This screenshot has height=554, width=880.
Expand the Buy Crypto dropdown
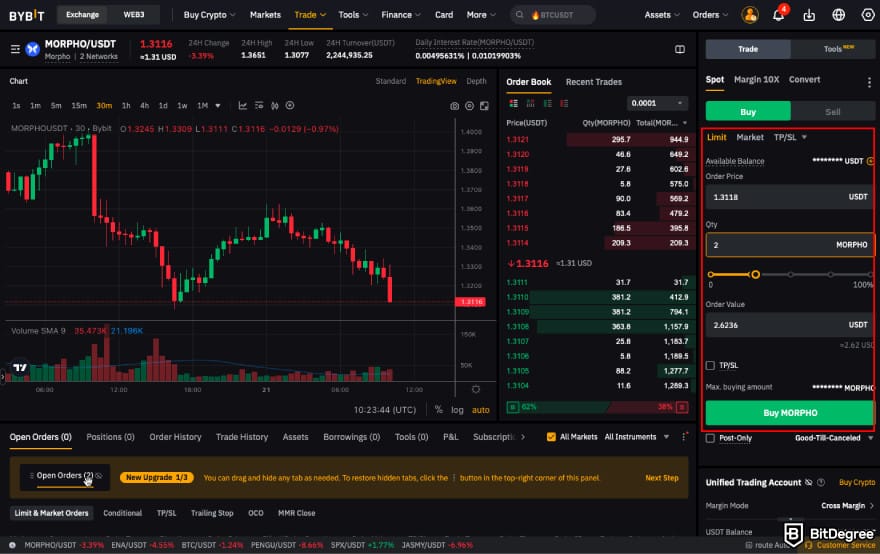click(209, 15)
